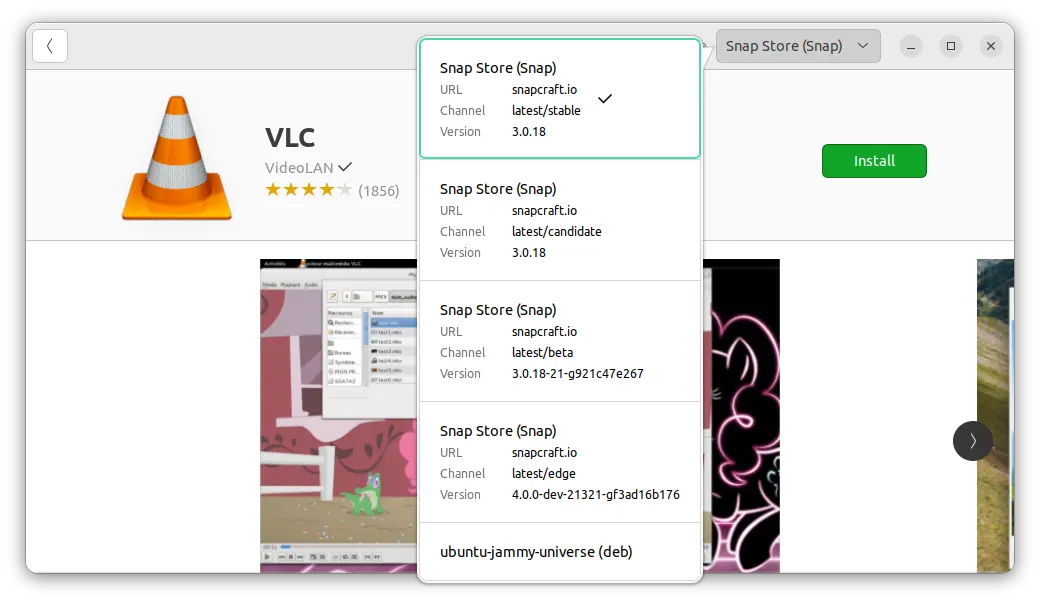Click the verified checkmark beside VideoLAN
The height and width of the screenshot is (602, 1040).
click(x=345, y=167)
